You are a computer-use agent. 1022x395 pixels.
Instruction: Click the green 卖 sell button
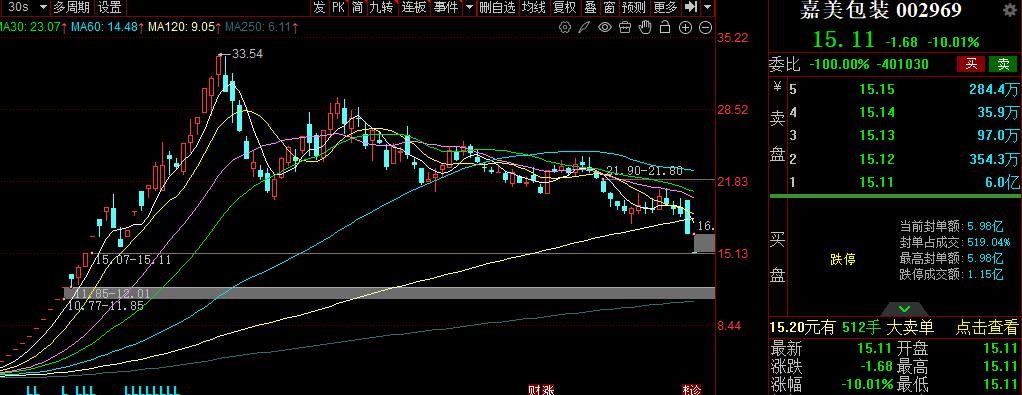pos(1003,64)
